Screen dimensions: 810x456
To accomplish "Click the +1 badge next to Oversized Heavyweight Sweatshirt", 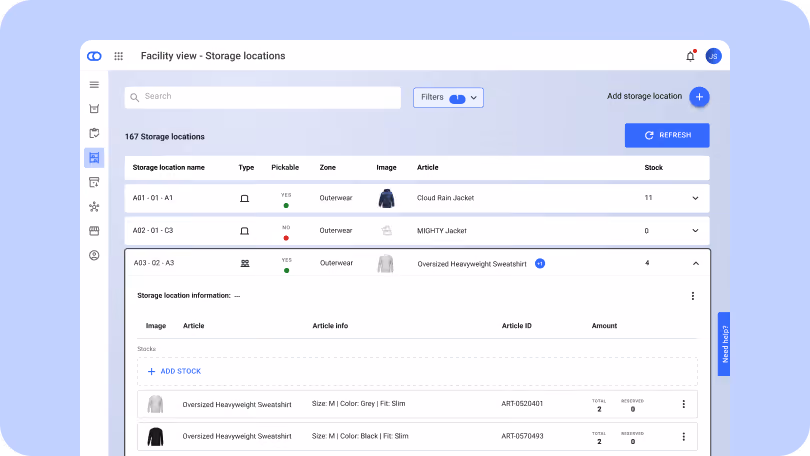I will tap(540, 263).
